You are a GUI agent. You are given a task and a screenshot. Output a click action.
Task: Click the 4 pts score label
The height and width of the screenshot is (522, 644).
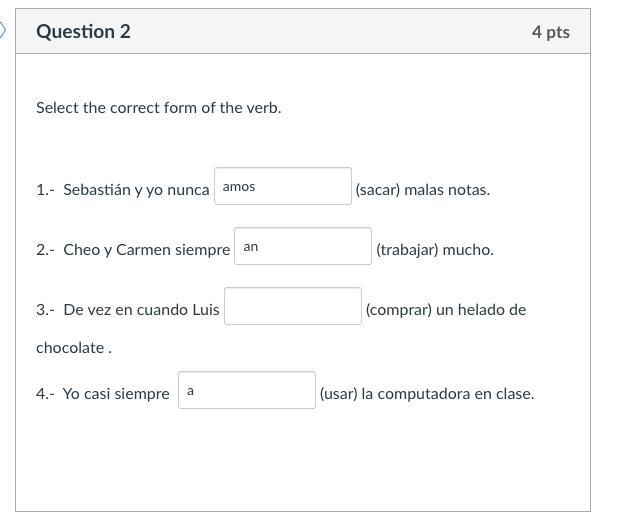click(550, 32)
